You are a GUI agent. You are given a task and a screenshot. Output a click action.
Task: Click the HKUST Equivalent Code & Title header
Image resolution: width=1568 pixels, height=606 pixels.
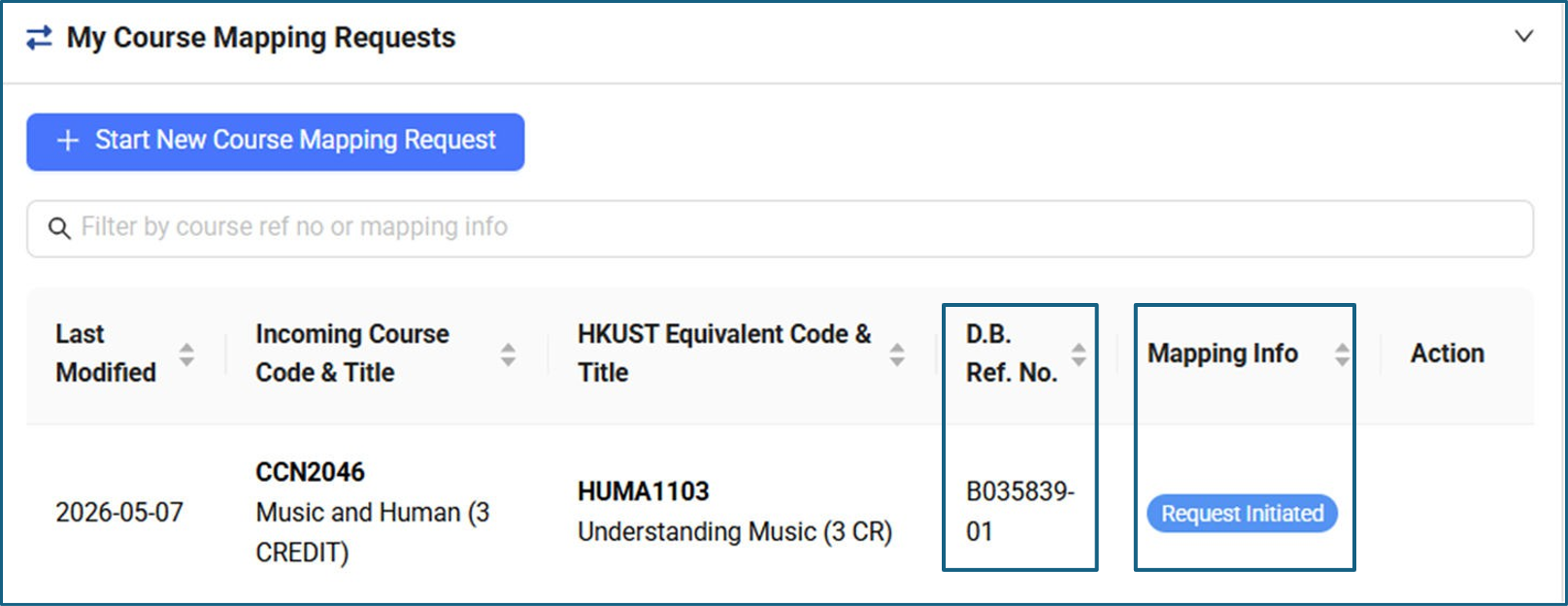pyautogui.click(x=724, y=353)
